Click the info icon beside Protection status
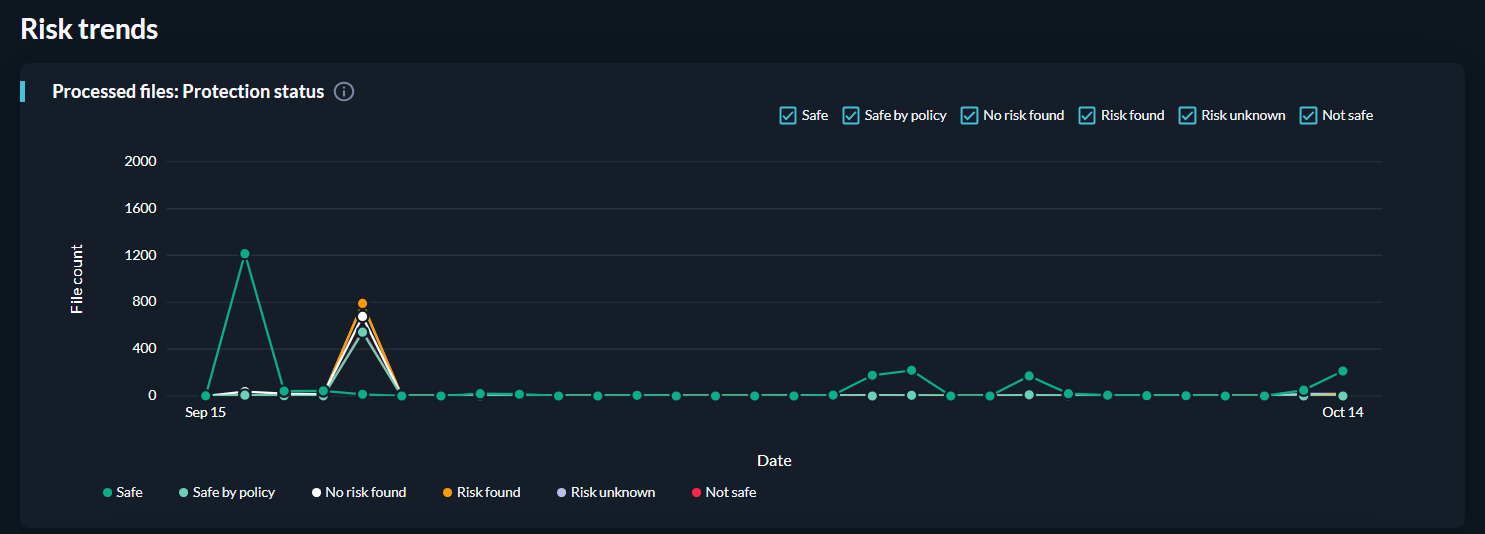 coord(344,92)
